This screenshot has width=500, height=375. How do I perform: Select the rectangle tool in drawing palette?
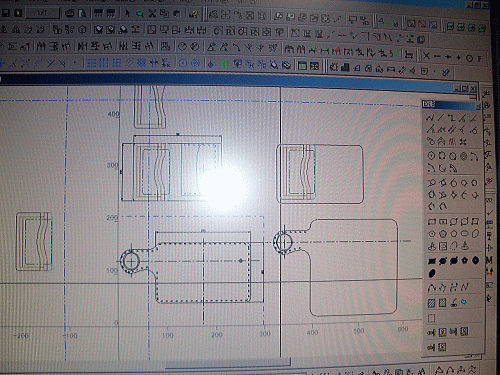[432, 222]
